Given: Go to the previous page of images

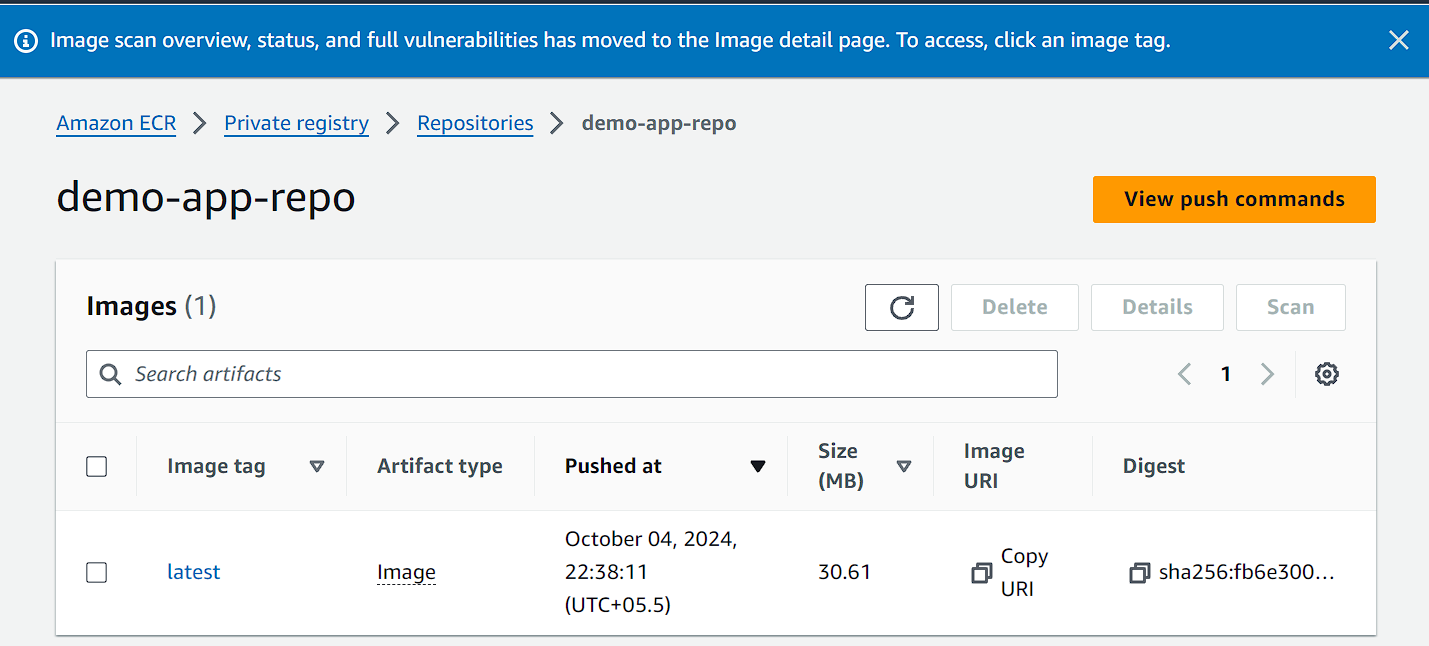Looking at the screenshot, I should pos(1185,374).
